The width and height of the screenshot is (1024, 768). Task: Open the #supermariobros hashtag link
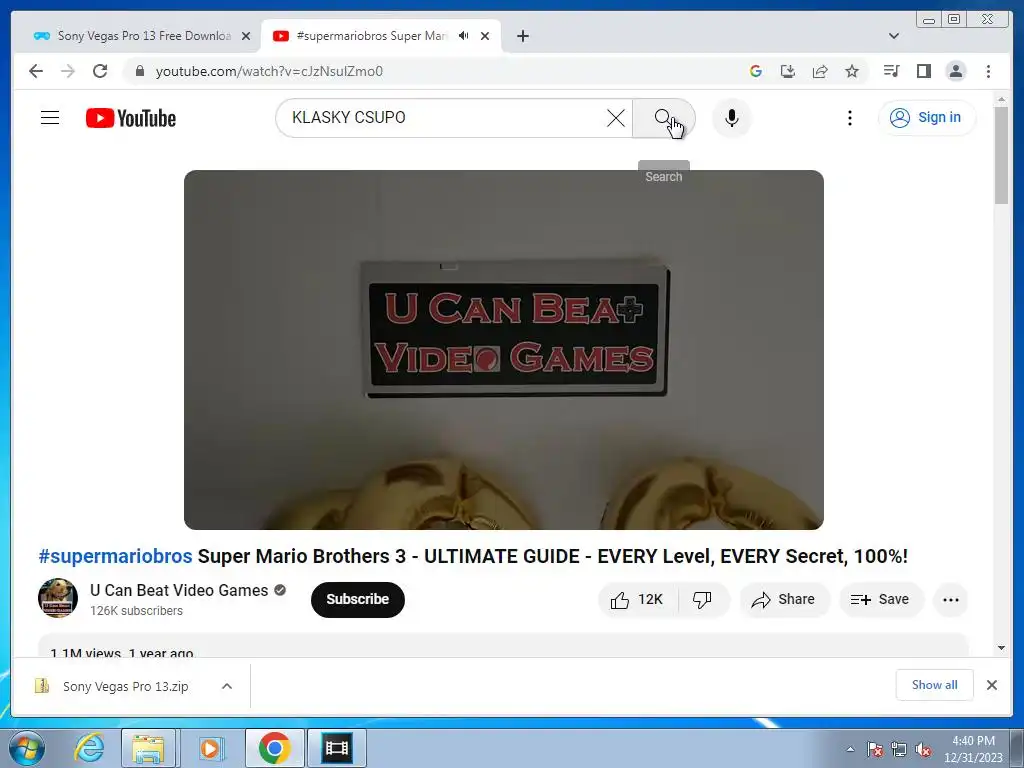[115, 556]
